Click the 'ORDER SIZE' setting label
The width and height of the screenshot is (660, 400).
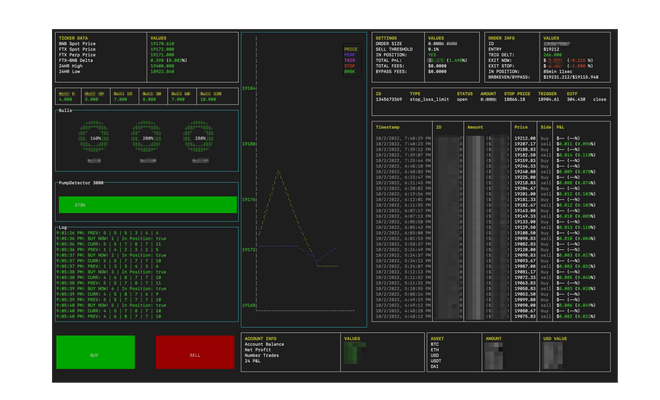click(389, 44)
